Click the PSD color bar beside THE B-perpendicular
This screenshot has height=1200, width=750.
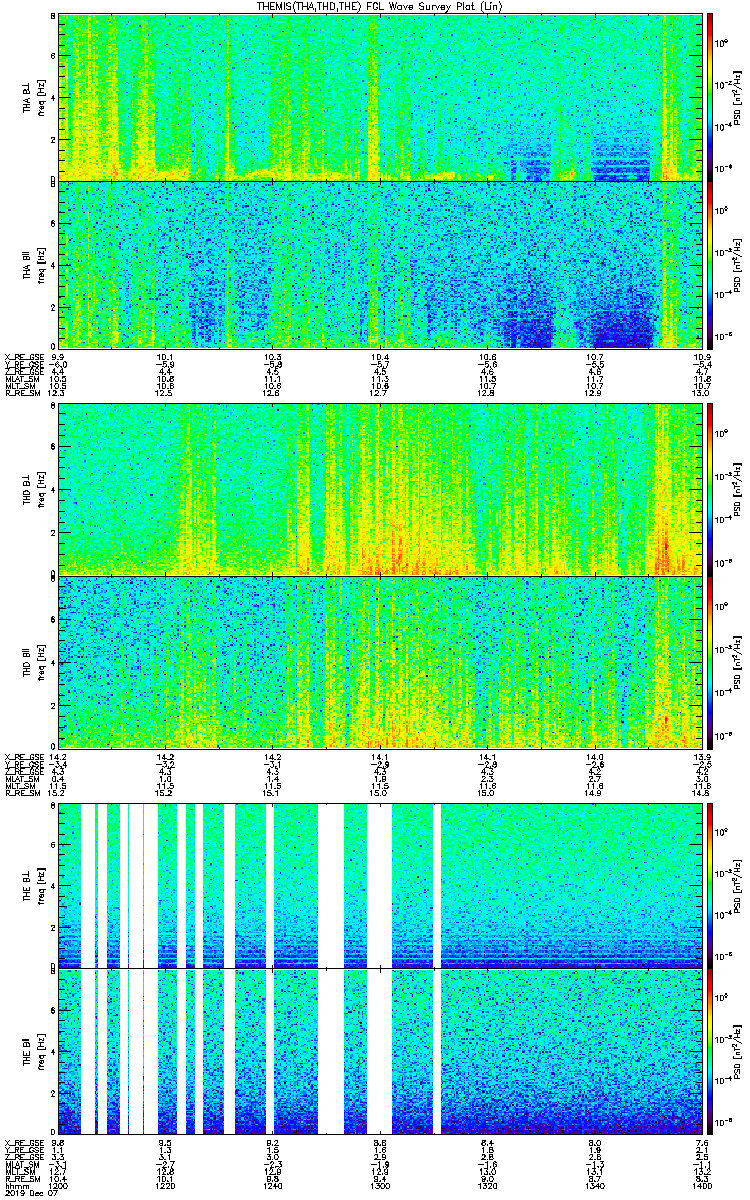(x=710, y=885)
